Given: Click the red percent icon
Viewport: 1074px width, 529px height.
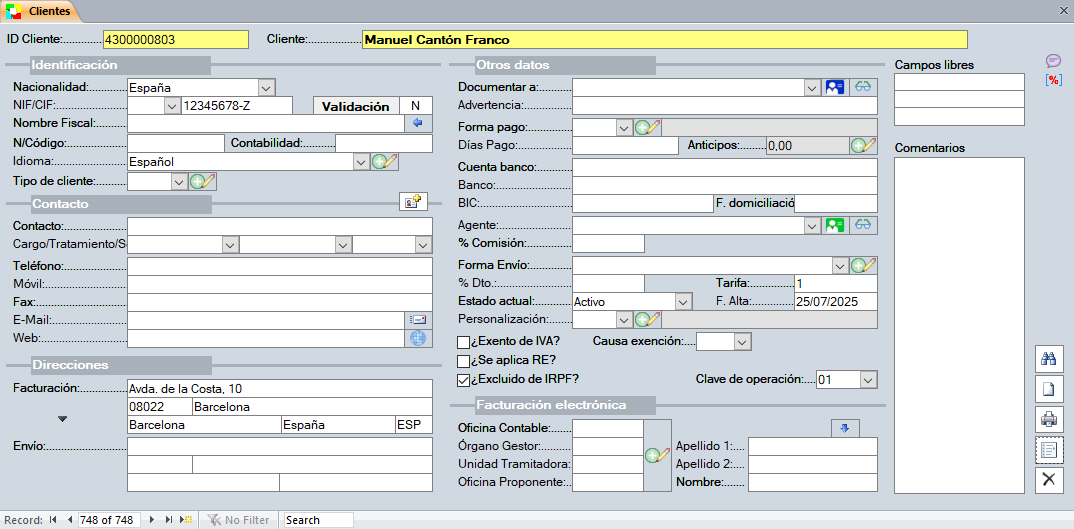Looking at the screenshot, I should (1052, 80).
